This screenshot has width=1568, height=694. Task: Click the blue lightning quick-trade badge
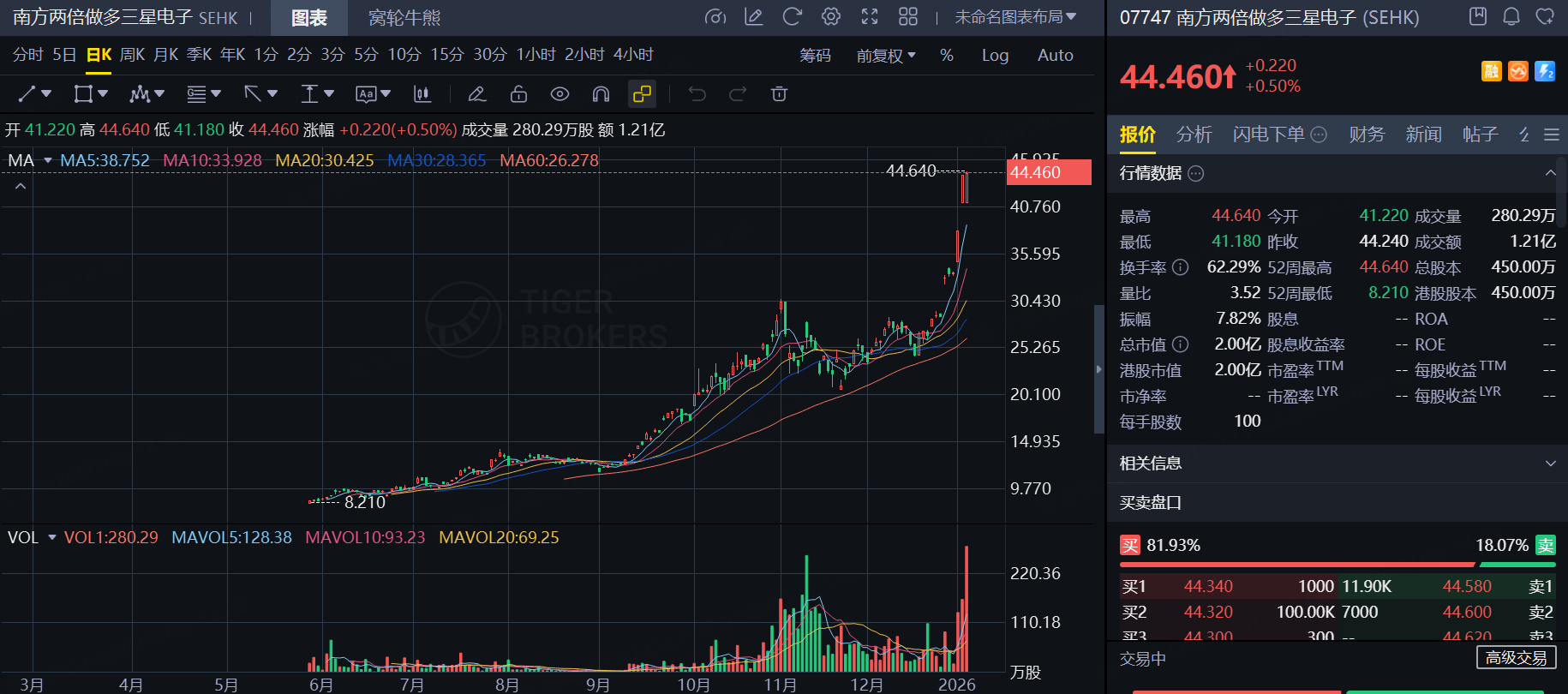(x=1545, y=71)
